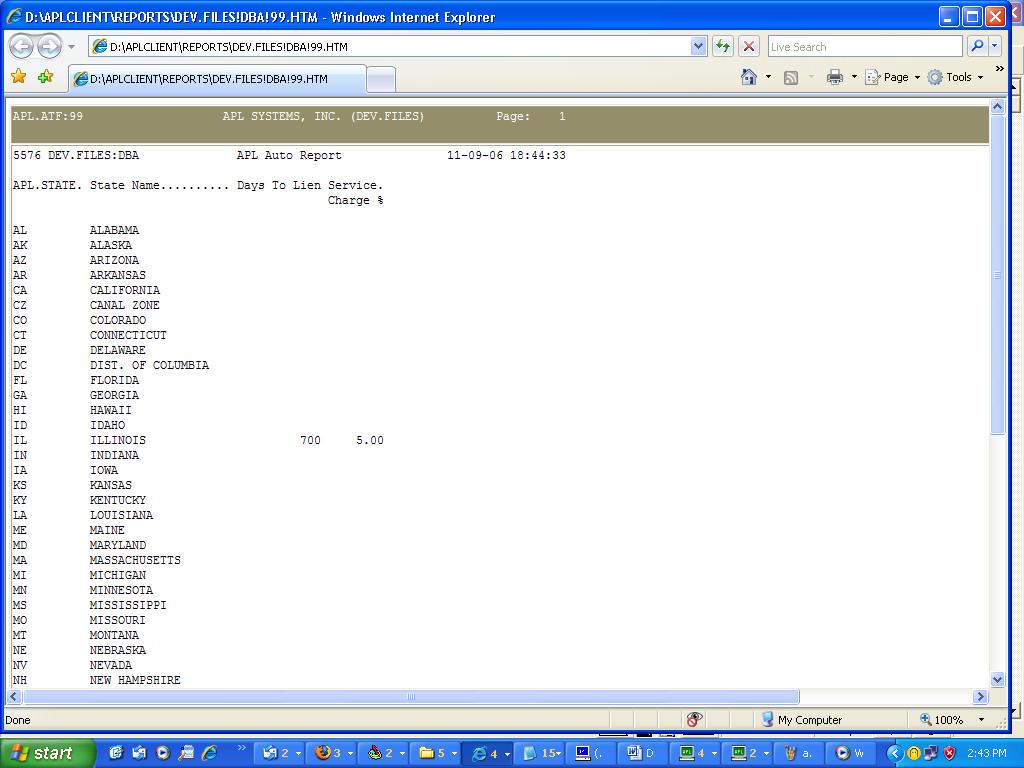Select the DBA!99.HTM browser tab
Screen dimensions: 1024x768
point(217,79)
